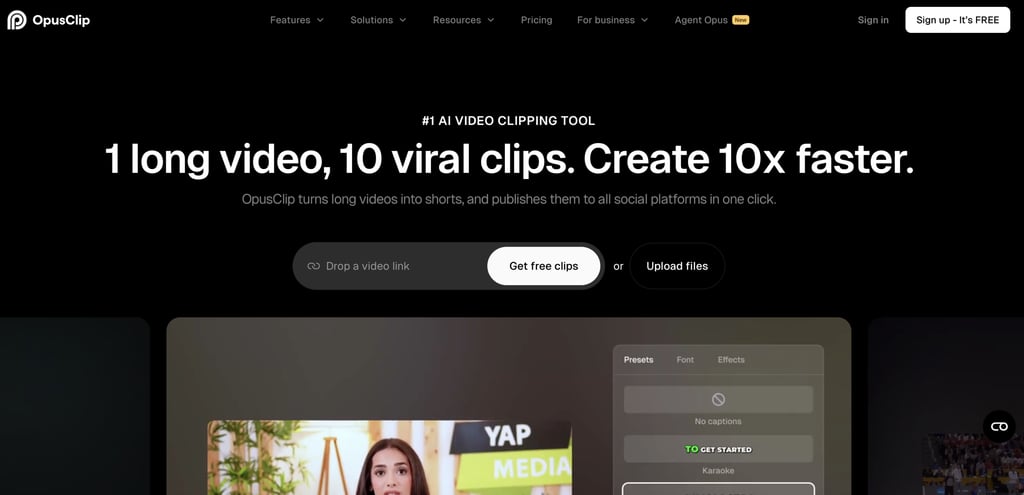Expand the Solutions dropdown menu
The image size is (1024, 495).
coord(378,20)
